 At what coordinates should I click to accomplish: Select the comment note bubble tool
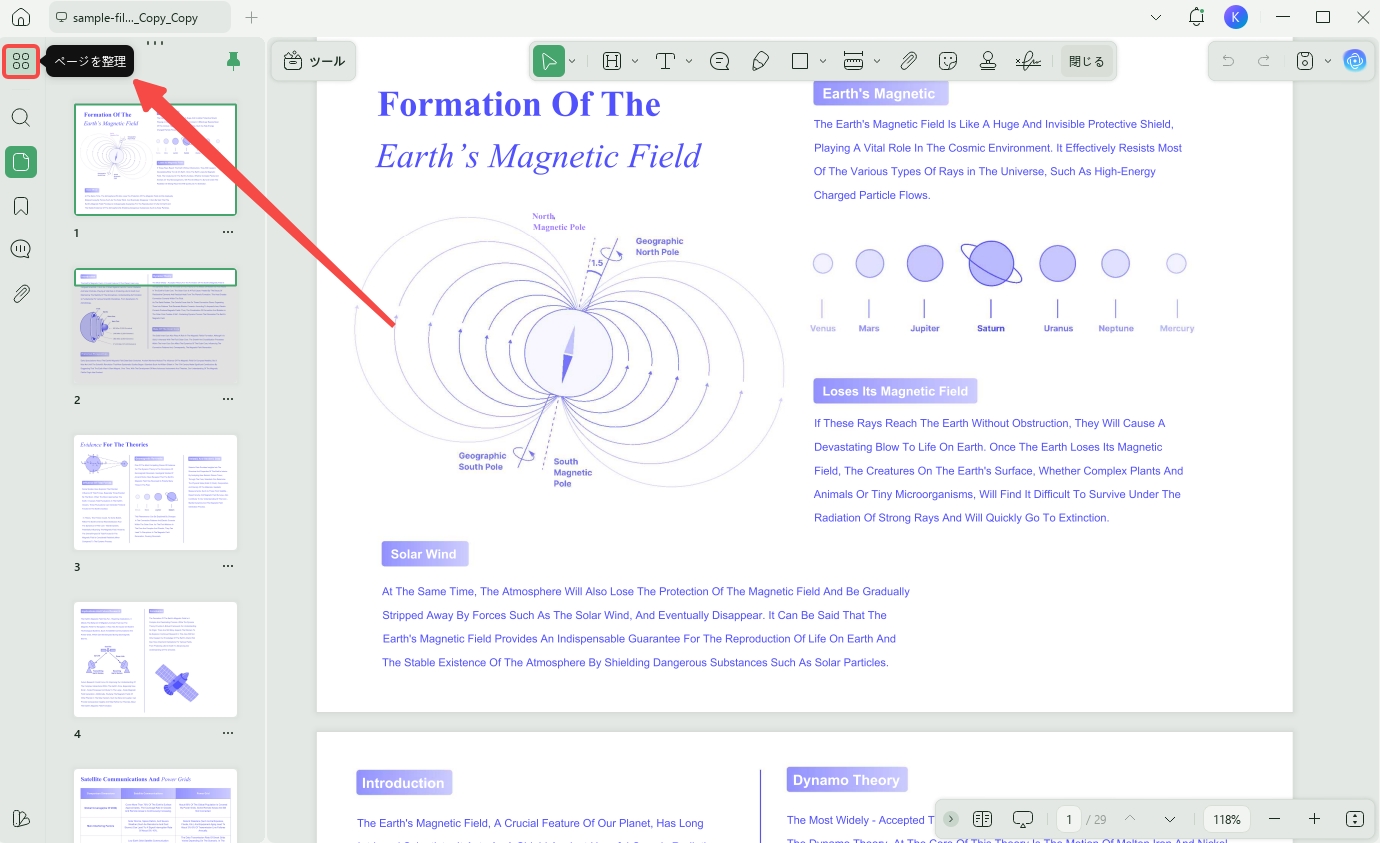719,61
